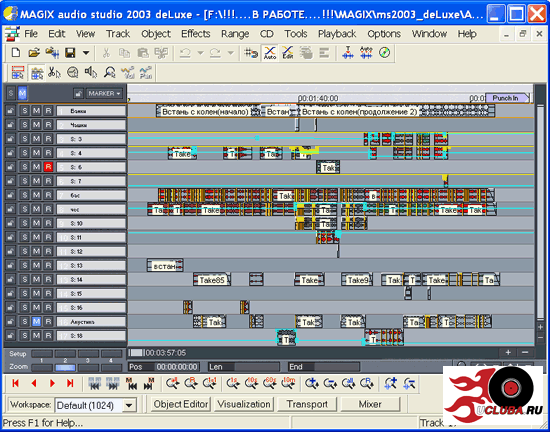
Task: Select the Take85 object on track S: 14
Action: [212, 280]
